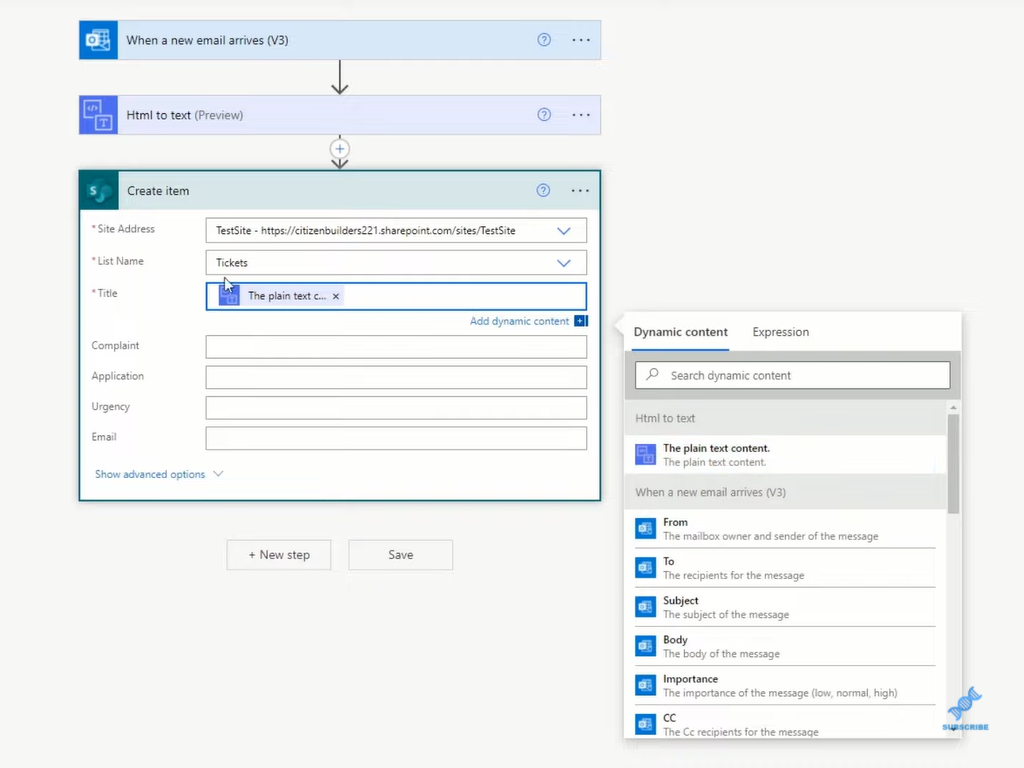
Task: Click the Urgency input field
Action: (x=396, y=408)
